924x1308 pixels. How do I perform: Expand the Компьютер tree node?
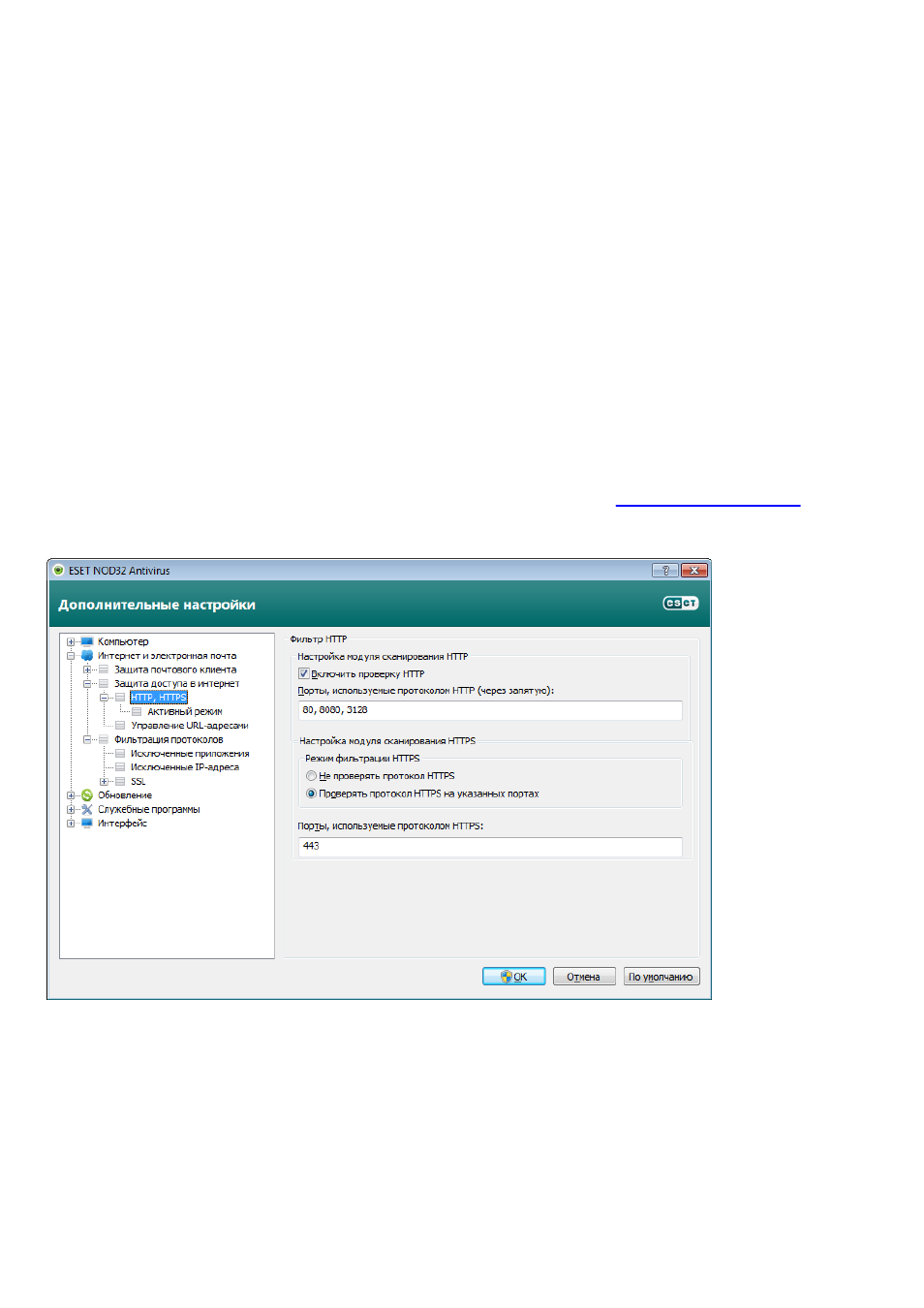(71, 641)
